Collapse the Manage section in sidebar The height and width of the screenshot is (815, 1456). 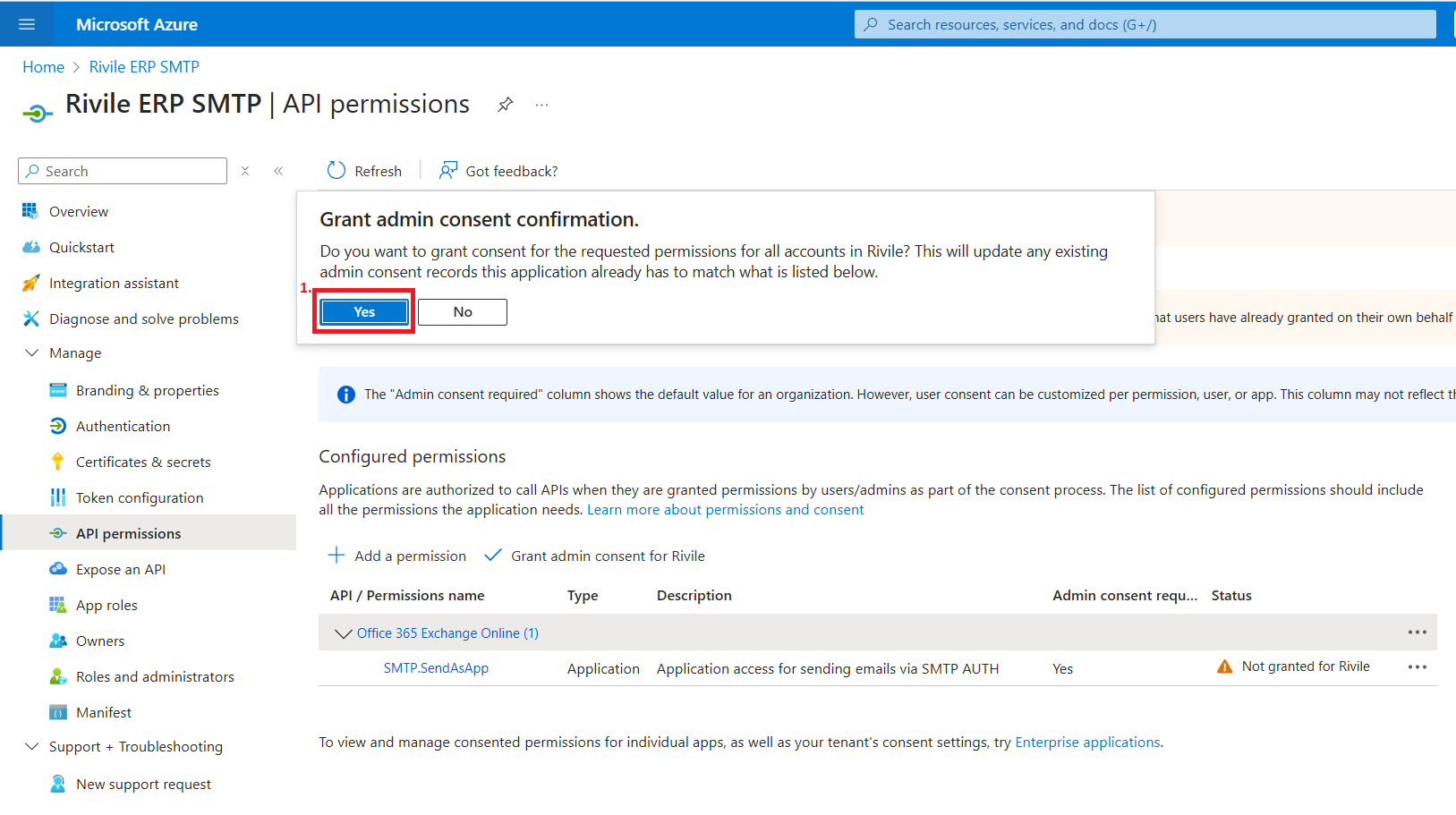click(x=32, y=353)
